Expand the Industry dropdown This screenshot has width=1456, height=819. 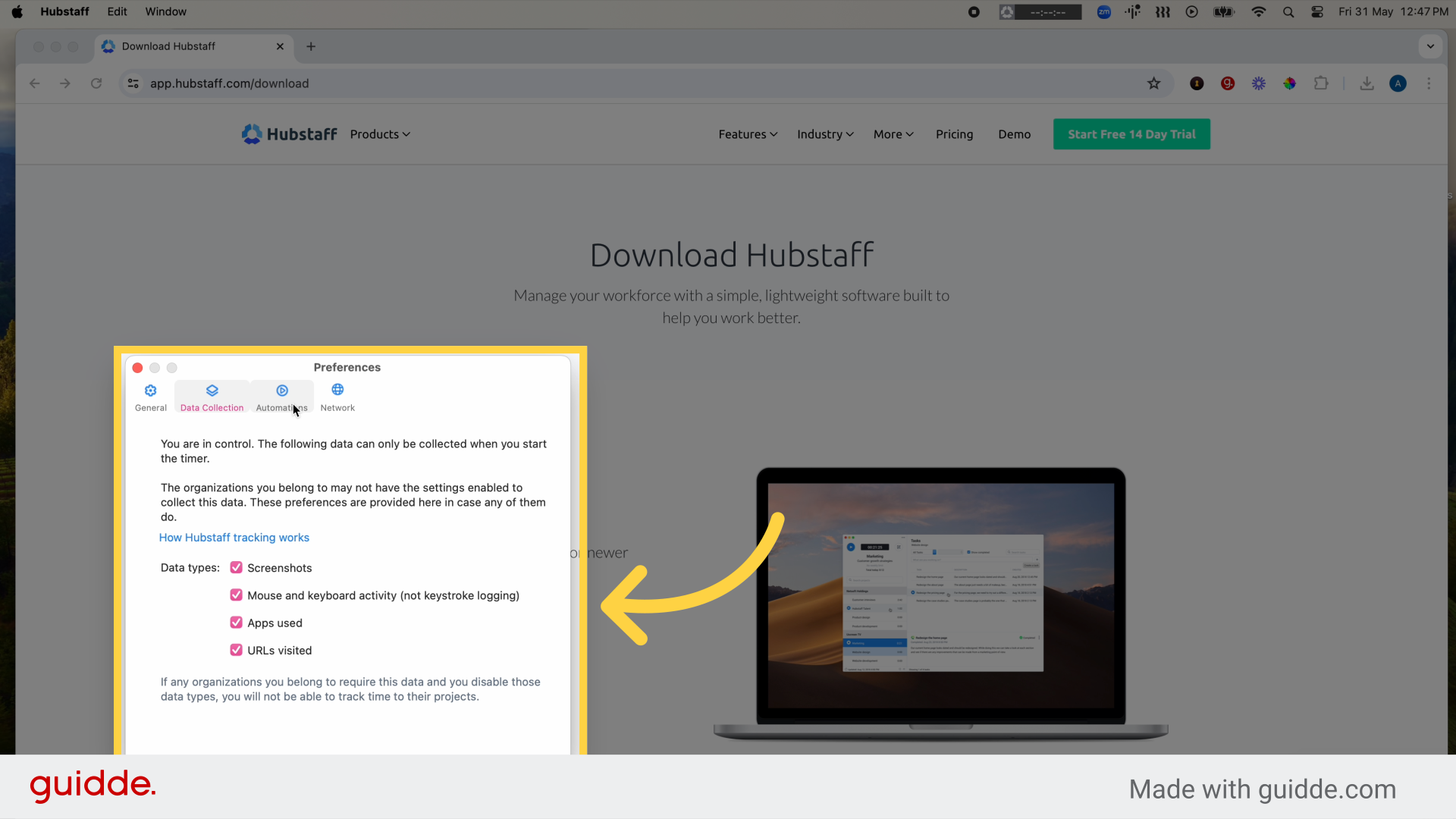coord(824,134)
